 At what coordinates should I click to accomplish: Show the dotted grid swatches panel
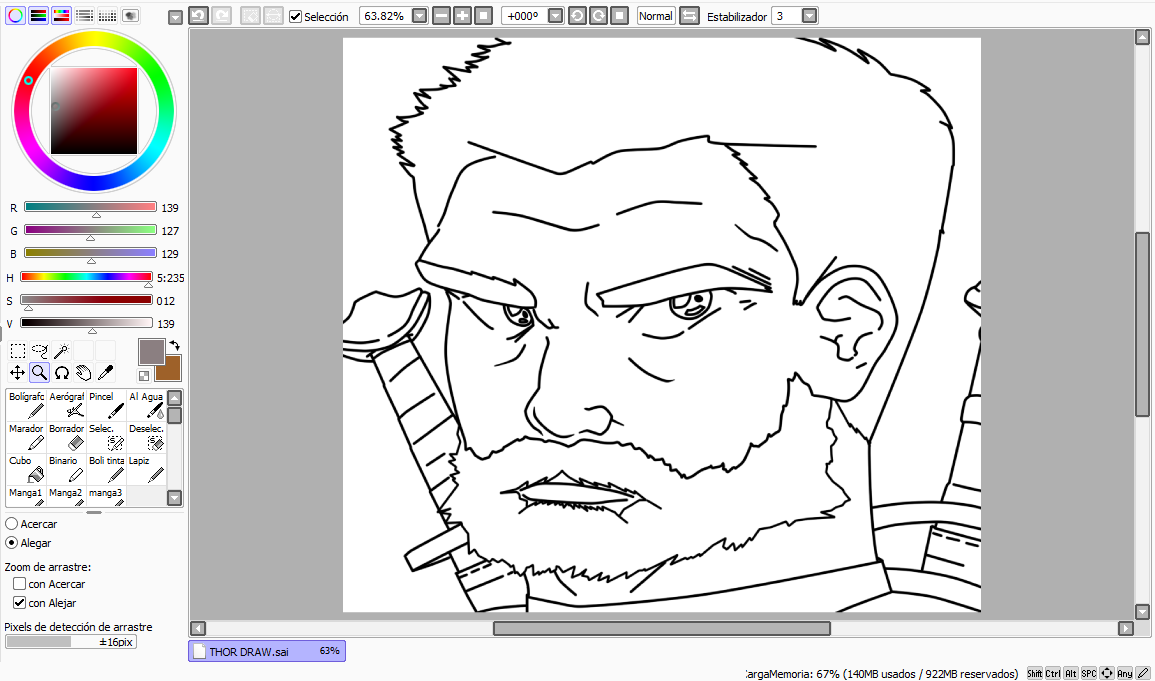tap(108, 15)
